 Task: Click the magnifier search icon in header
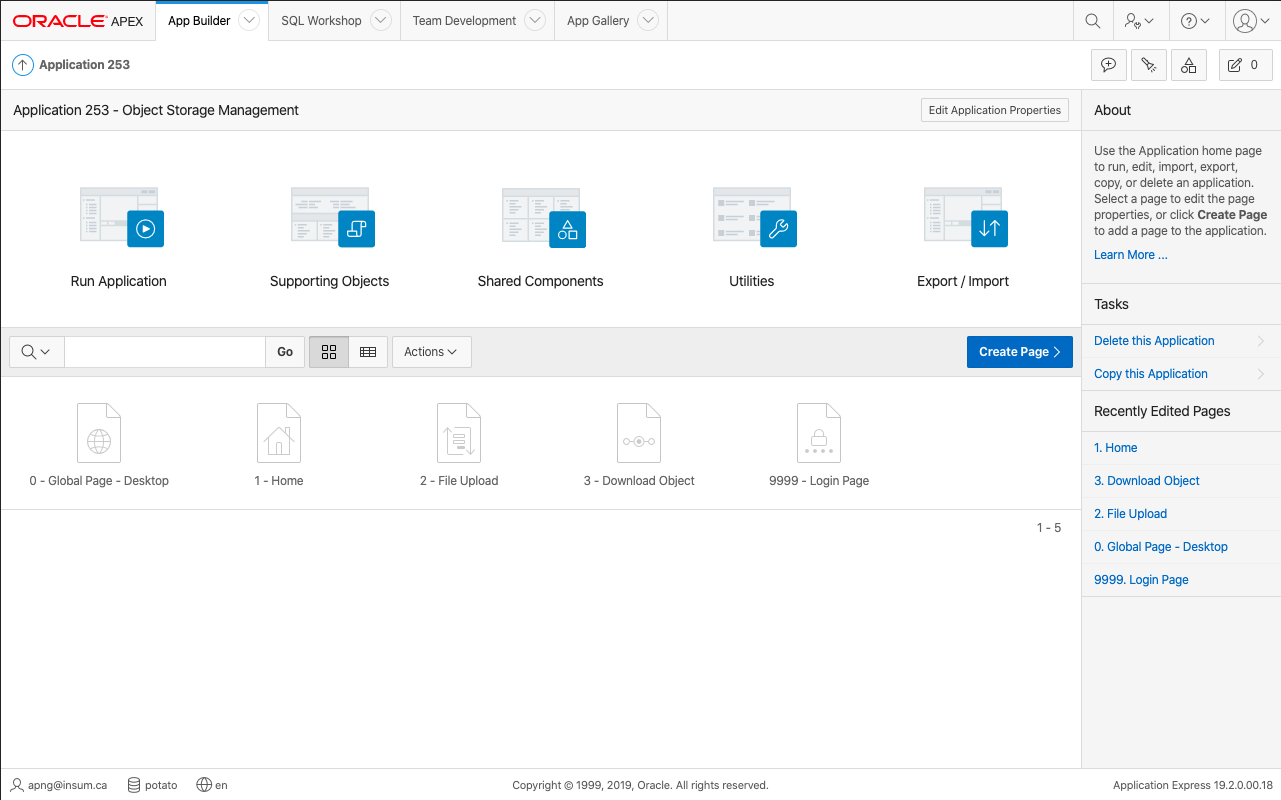tap(1093, 21)
